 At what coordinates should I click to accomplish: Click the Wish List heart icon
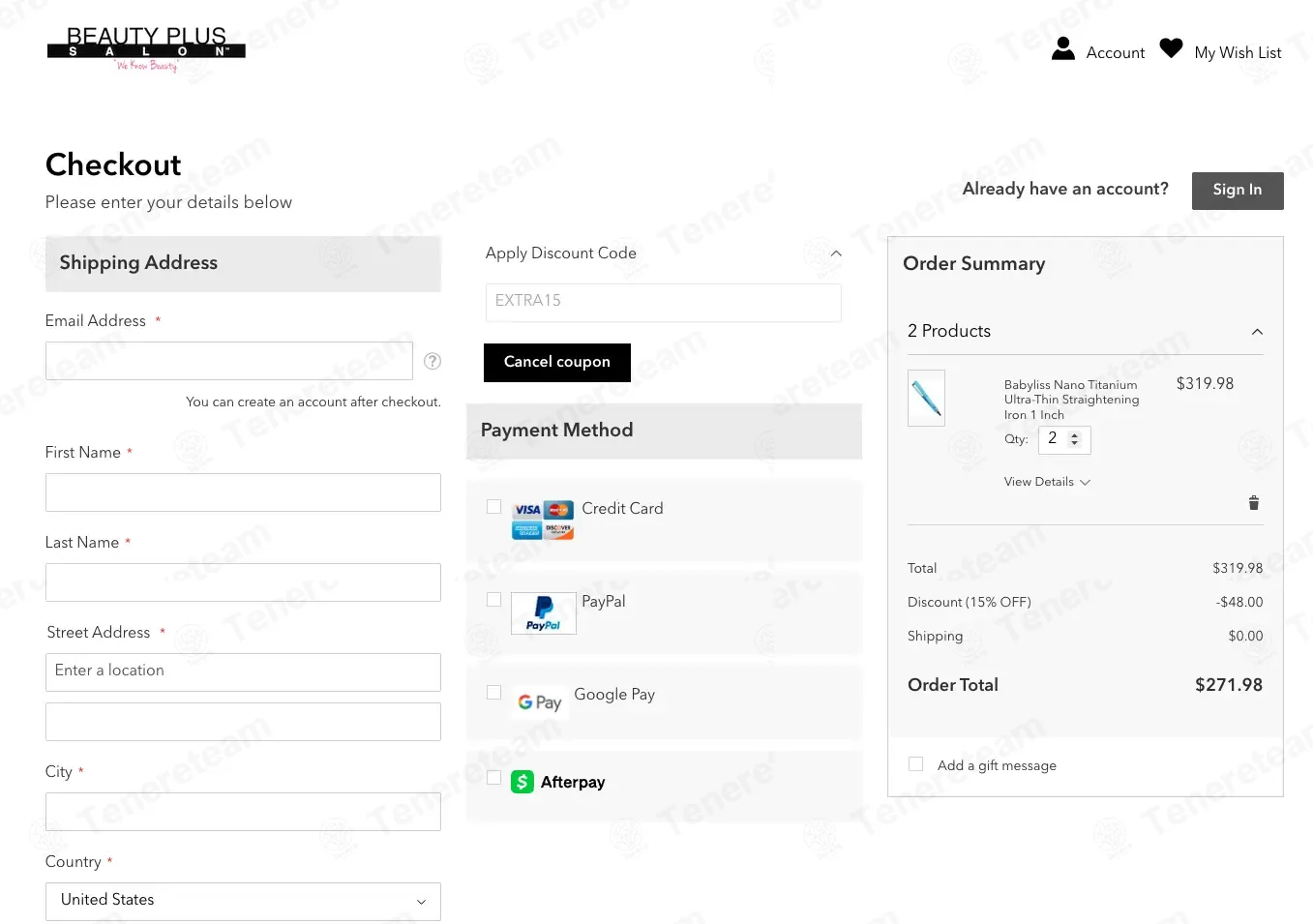[x=1171, y=48]
